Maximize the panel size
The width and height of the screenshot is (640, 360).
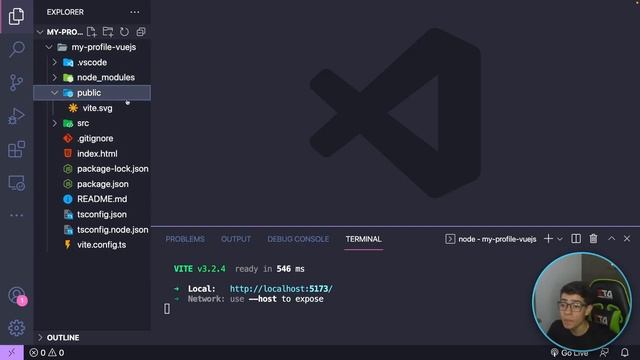point(611,239)
